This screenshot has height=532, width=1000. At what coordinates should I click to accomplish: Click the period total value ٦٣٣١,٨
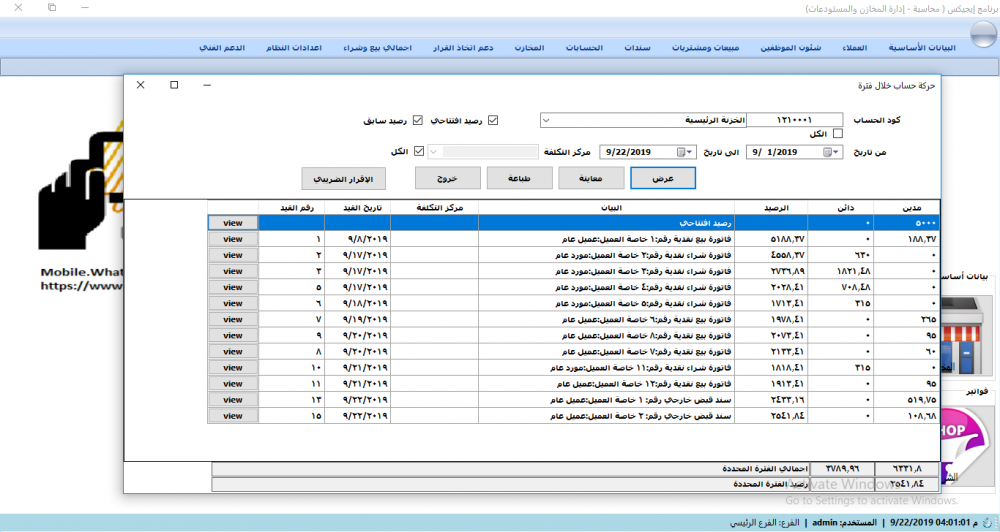point(906,469)
